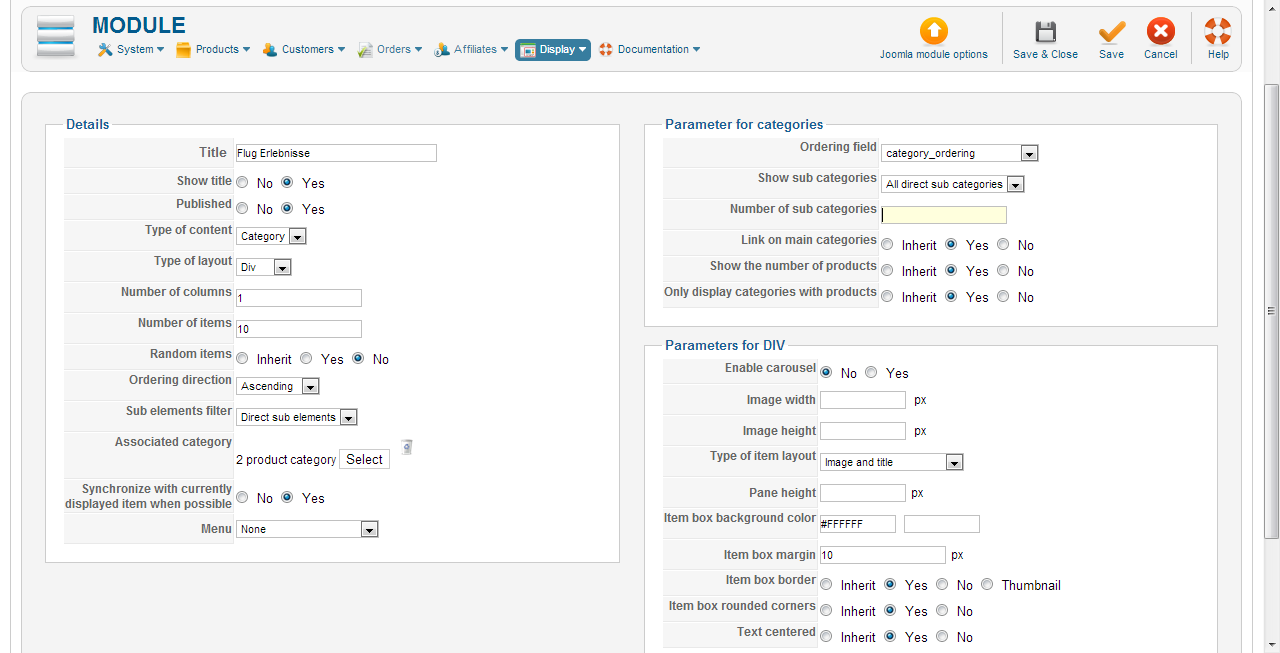Open Help via the lifebuoy icon
Viewport: 1280px width, 653px height.
click(x=1217, y=32)
